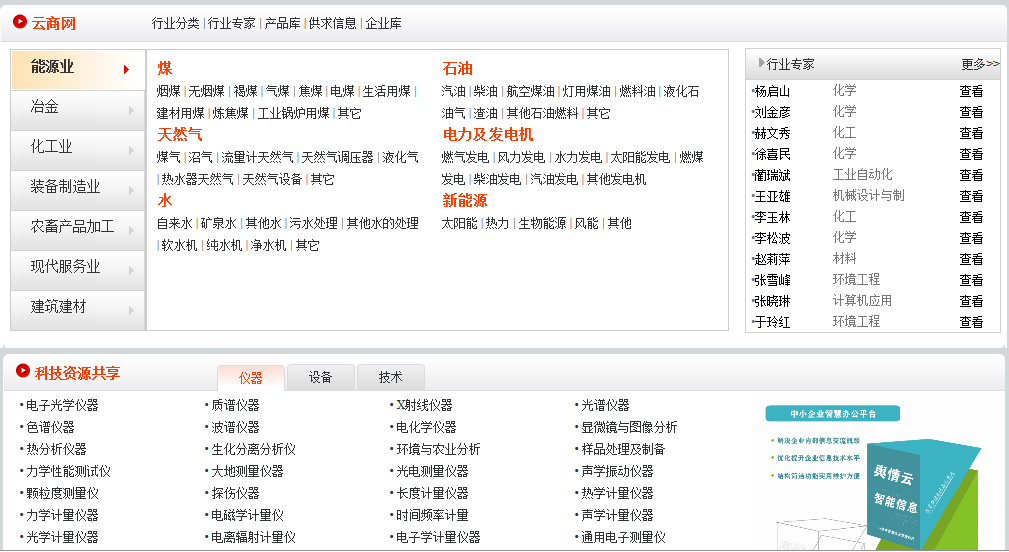Select the 现代服务业 sidebar item
Screen dimensions: 1009x552
coord(66,267)
